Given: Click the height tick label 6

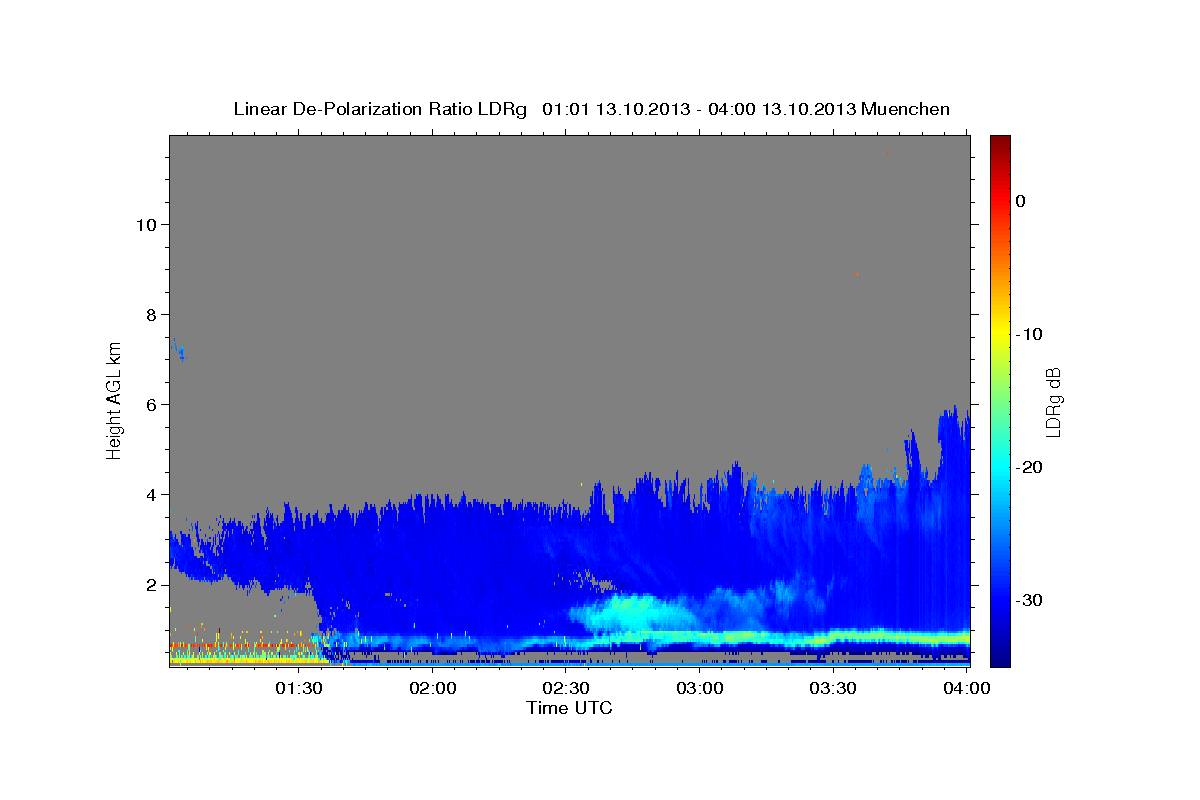Looking at the screenshot, I should 151,405.
